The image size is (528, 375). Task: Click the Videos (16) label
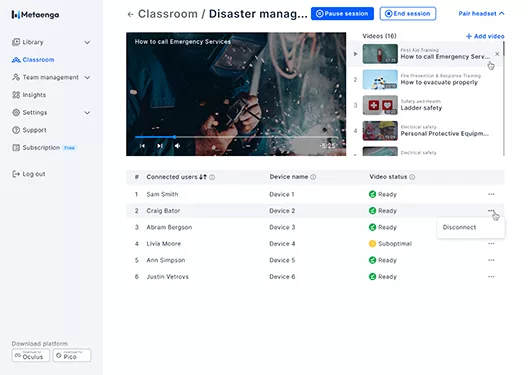tap(379, 36)
